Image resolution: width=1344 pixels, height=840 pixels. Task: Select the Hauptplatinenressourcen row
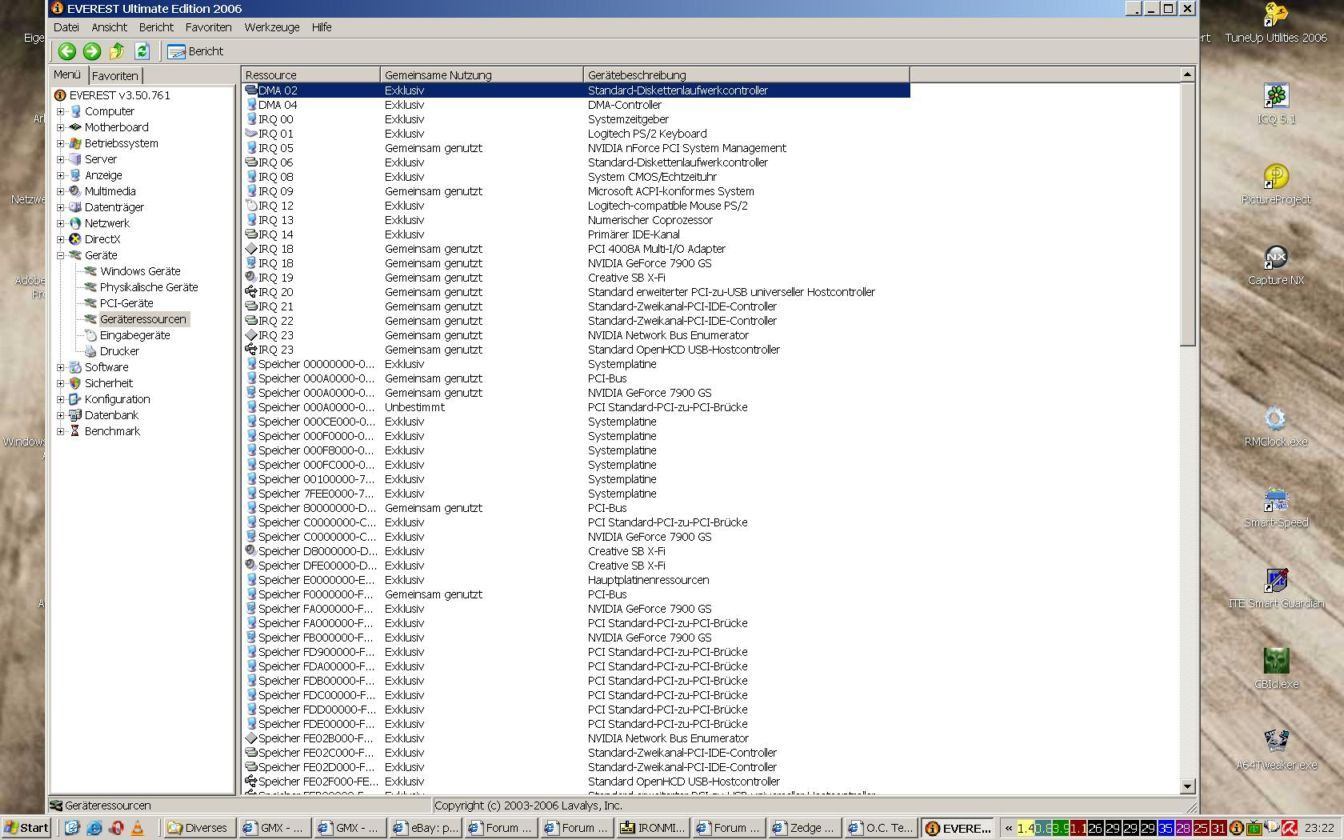(576, 580)
